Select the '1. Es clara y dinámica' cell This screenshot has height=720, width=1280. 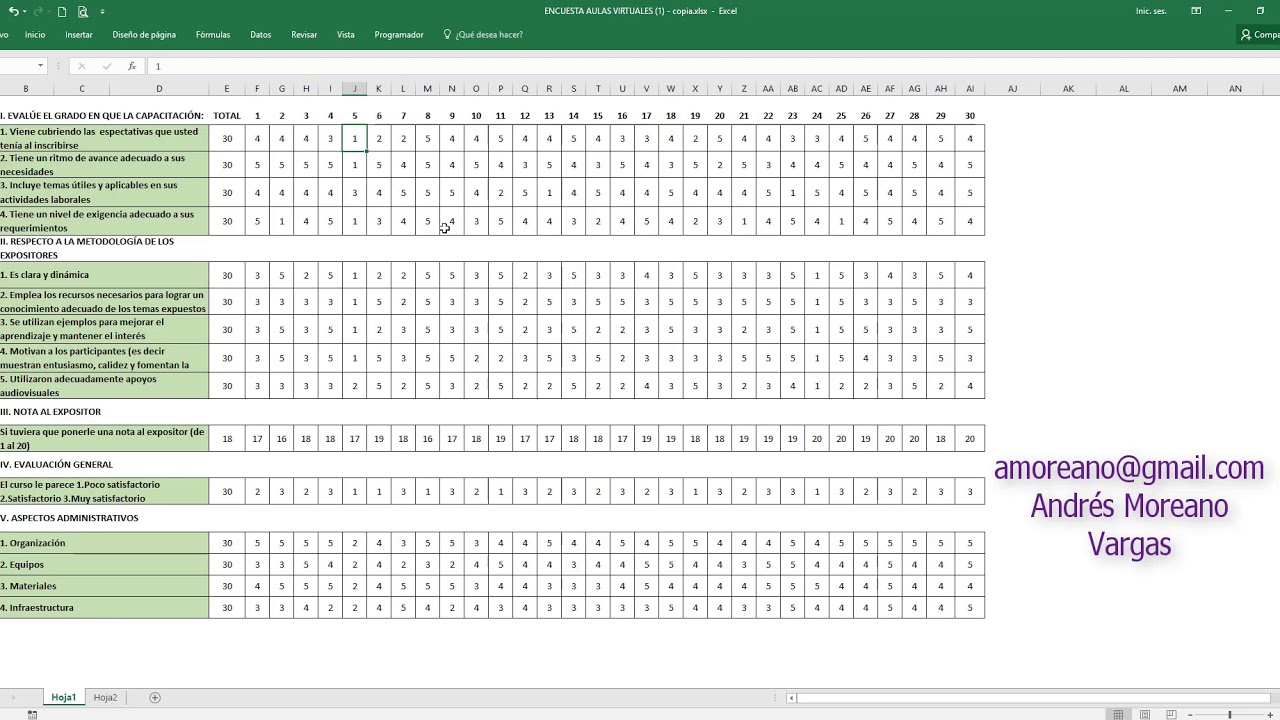click(104, 275)
